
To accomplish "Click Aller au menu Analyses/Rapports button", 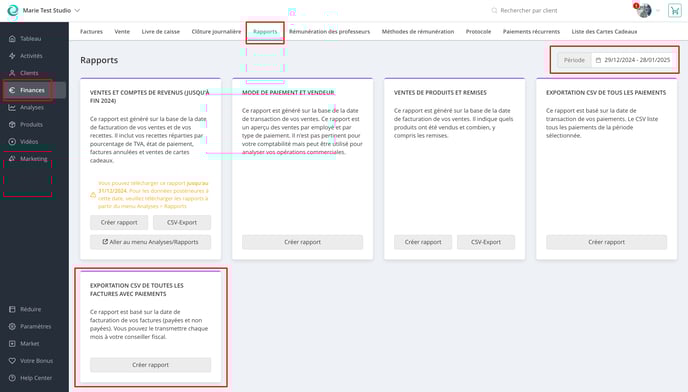I will 150,242.
